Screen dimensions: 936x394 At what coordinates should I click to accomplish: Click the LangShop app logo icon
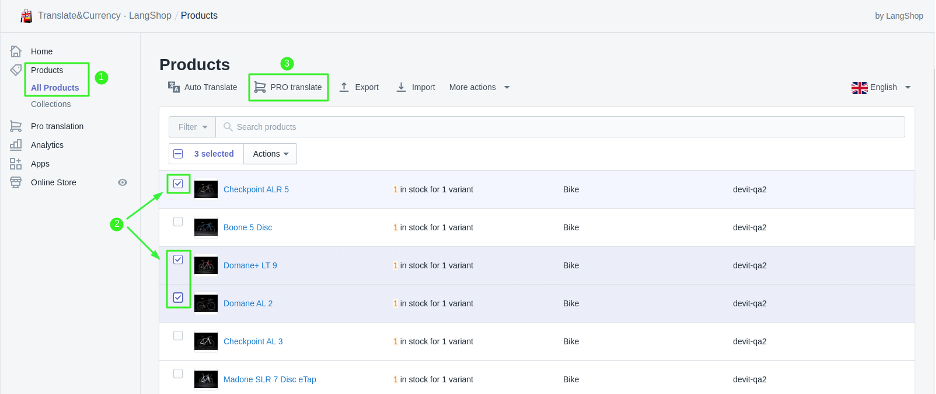coord(26,16)
